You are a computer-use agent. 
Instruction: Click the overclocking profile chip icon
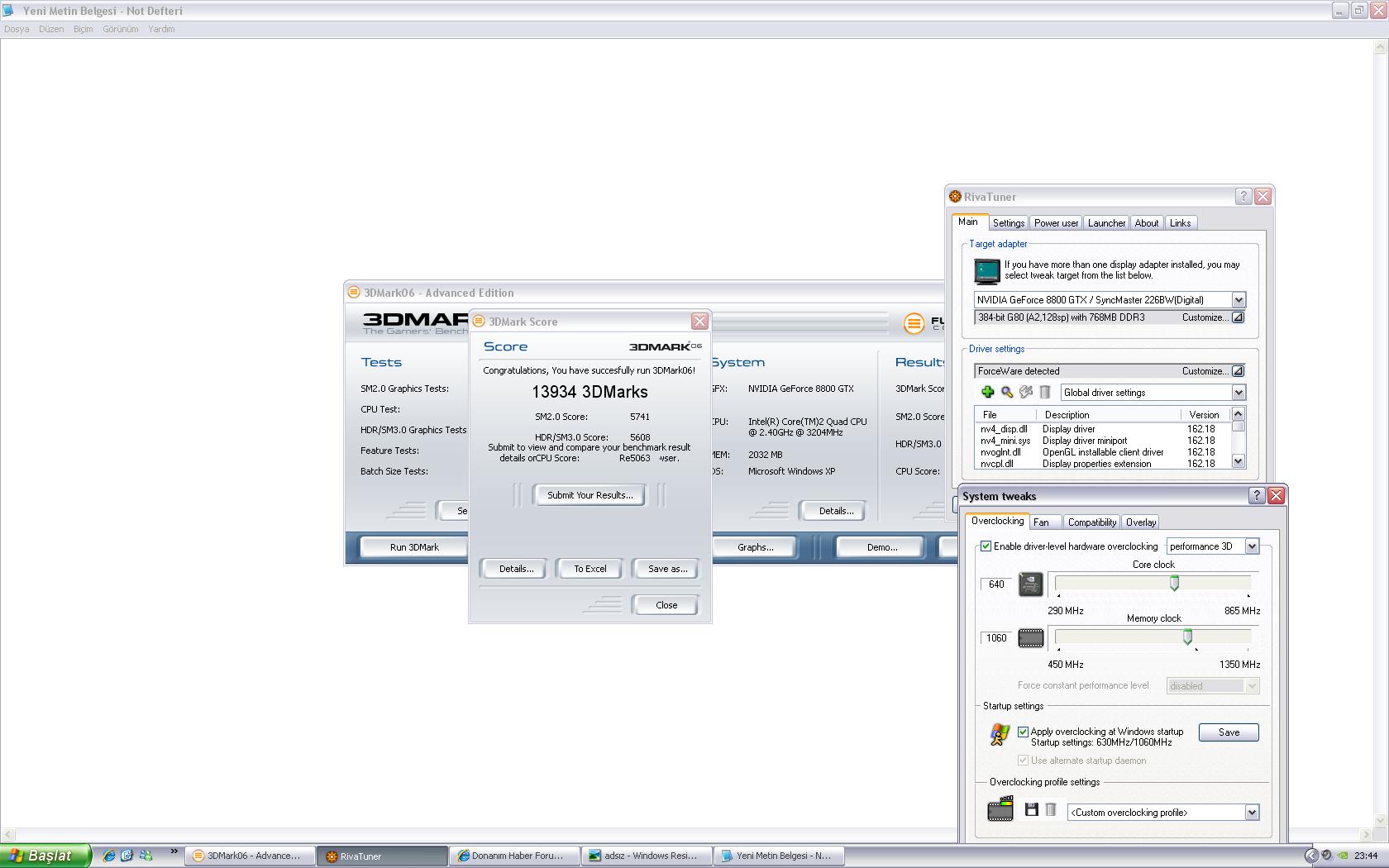tap(1000, 808)
